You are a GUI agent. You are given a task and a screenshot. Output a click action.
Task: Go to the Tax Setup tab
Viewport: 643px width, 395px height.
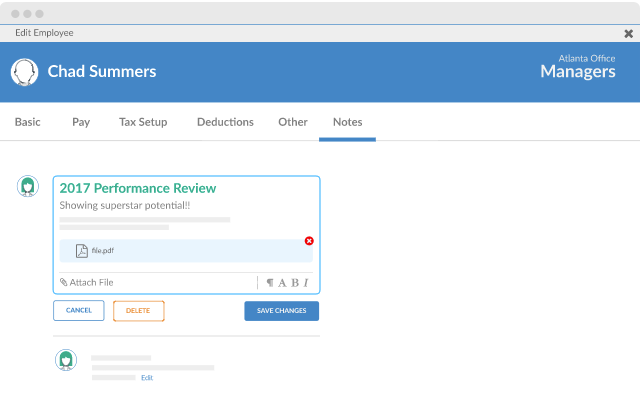tap(143, 122)
